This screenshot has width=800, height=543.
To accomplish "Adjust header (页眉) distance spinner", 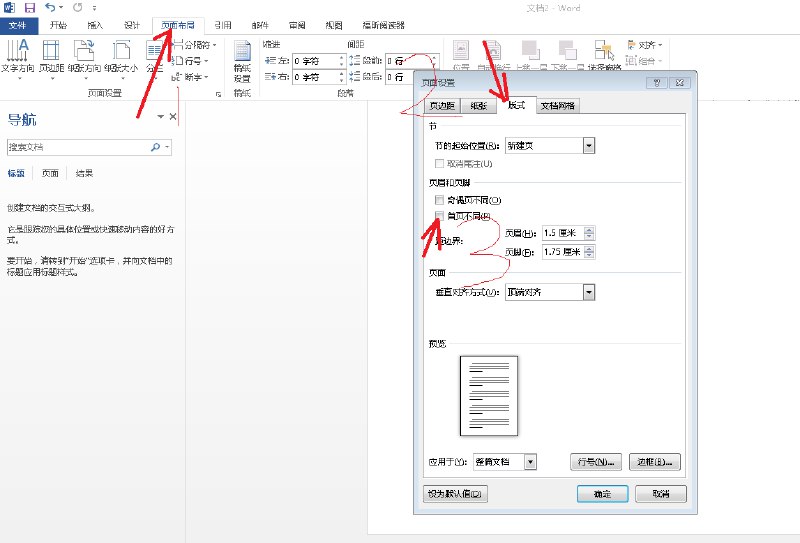I will coord(589,233).
